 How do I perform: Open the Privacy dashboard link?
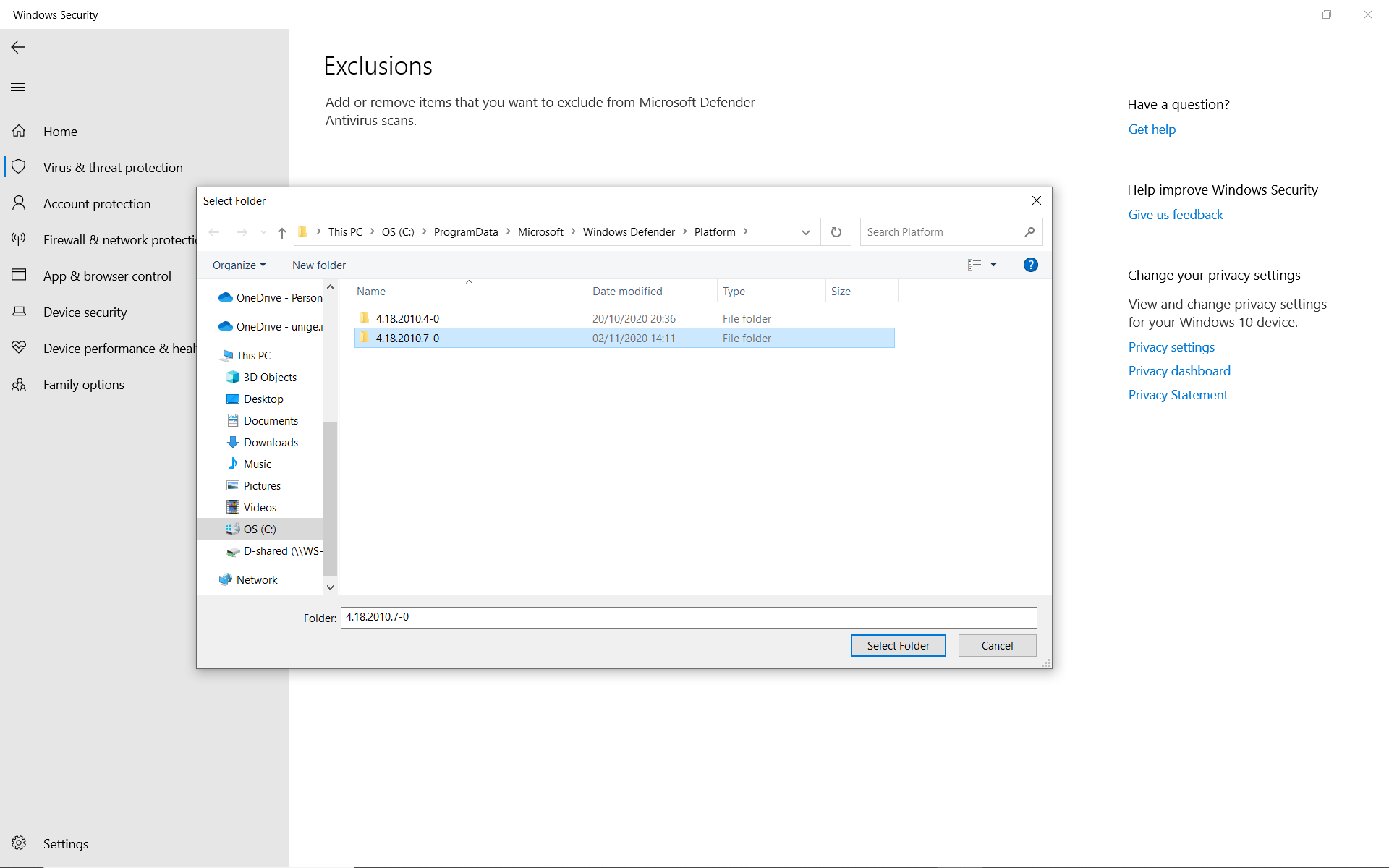coord(1179,370)
